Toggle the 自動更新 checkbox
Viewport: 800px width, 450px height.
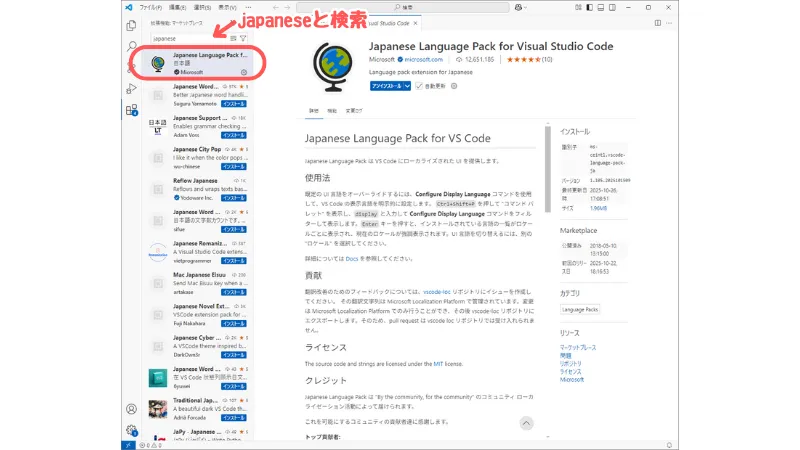point(420,86)
